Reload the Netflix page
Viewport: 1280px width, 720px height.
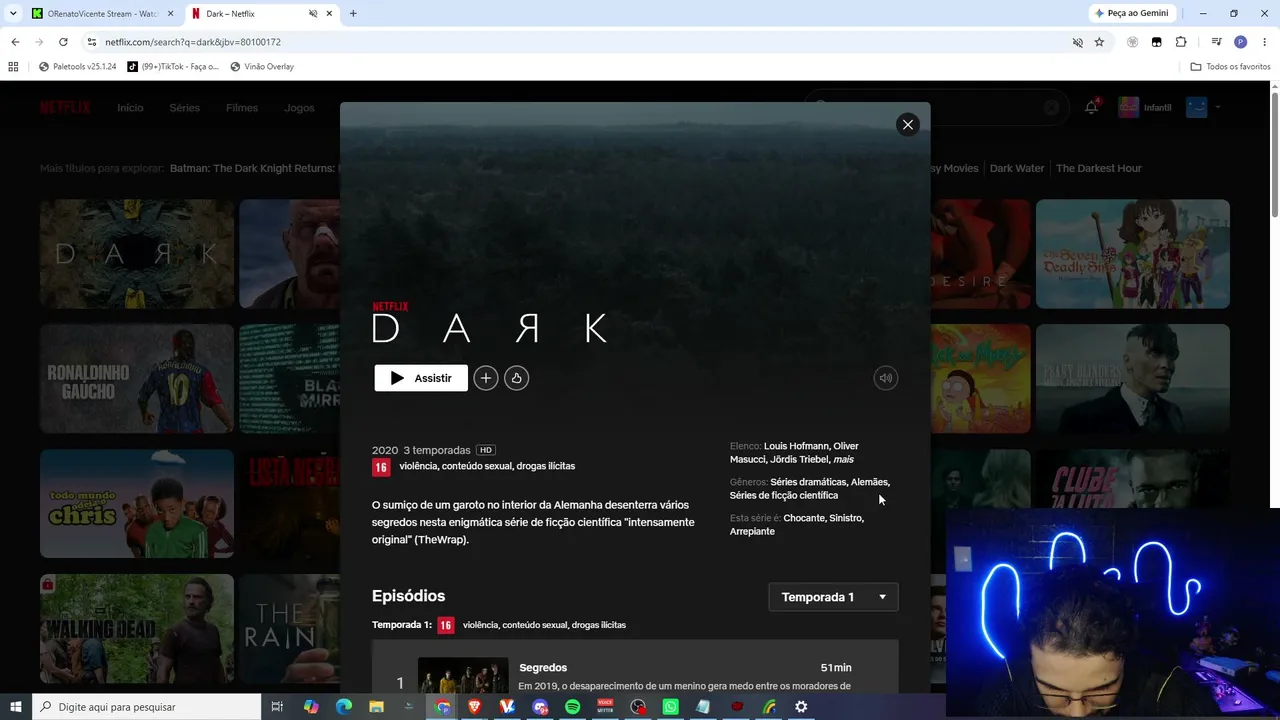(x=63, y=42)
